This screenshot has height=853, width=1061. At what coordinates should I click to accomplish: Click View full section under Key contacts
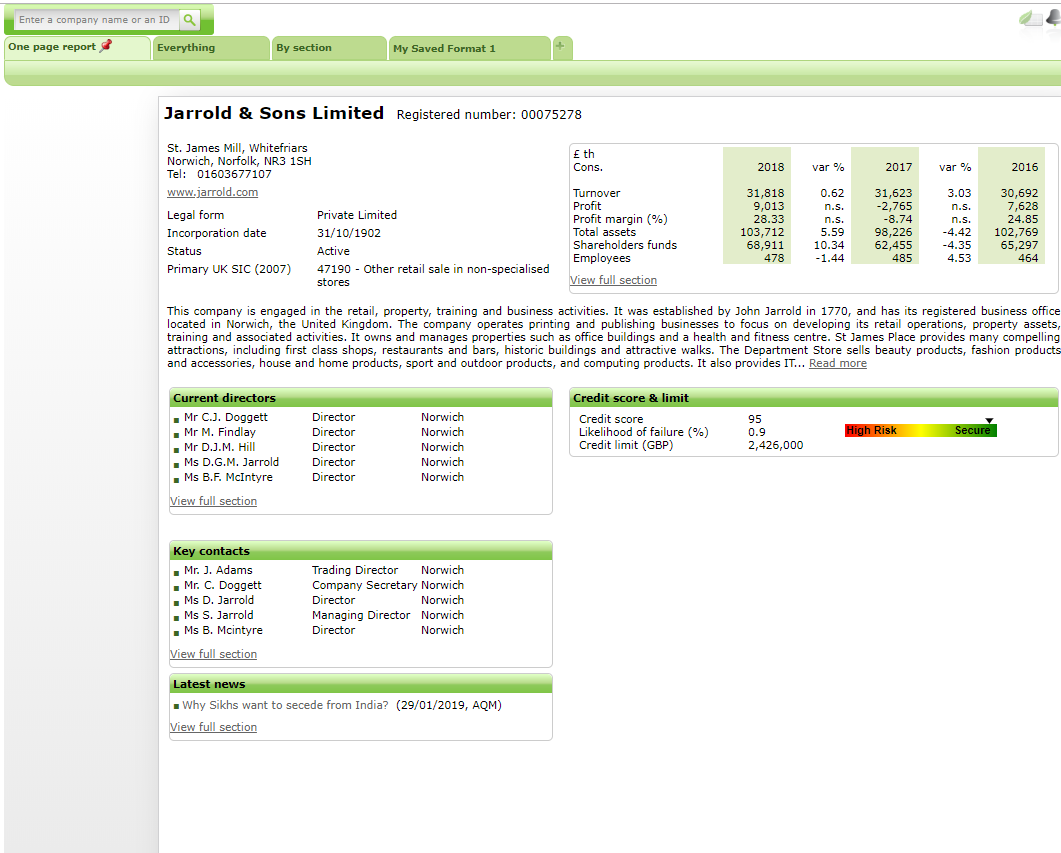point(213,654)
